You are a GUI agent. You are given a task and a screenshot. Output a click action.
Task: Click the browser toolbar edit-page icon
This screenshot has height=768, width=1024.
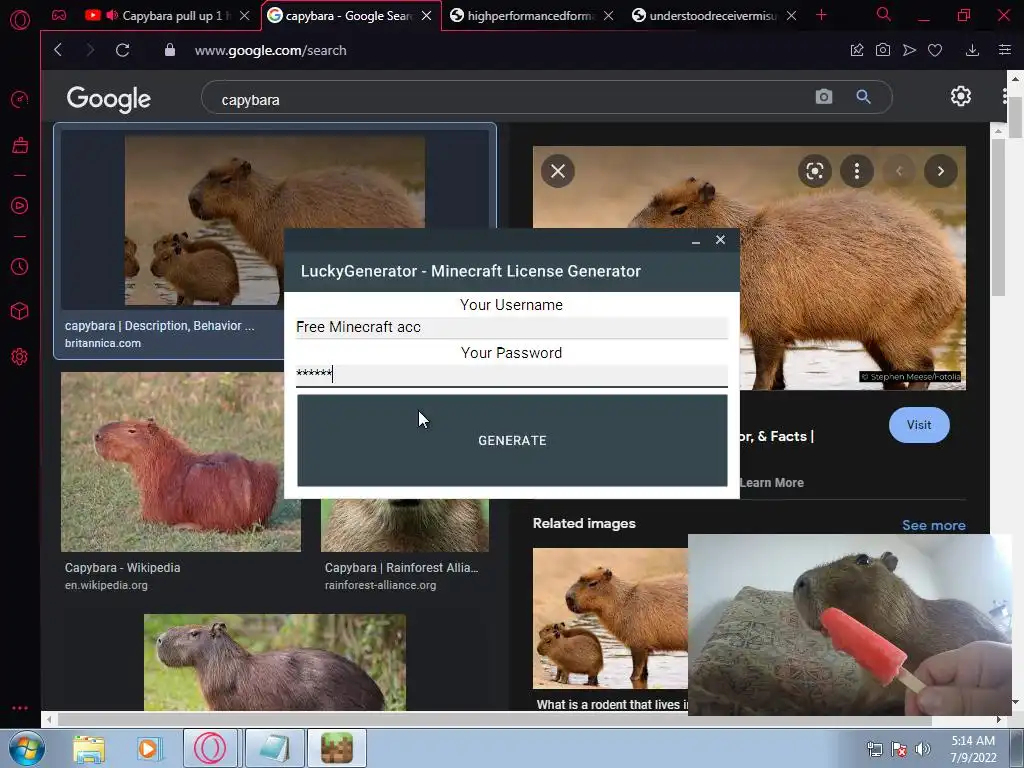click(857, 50)
